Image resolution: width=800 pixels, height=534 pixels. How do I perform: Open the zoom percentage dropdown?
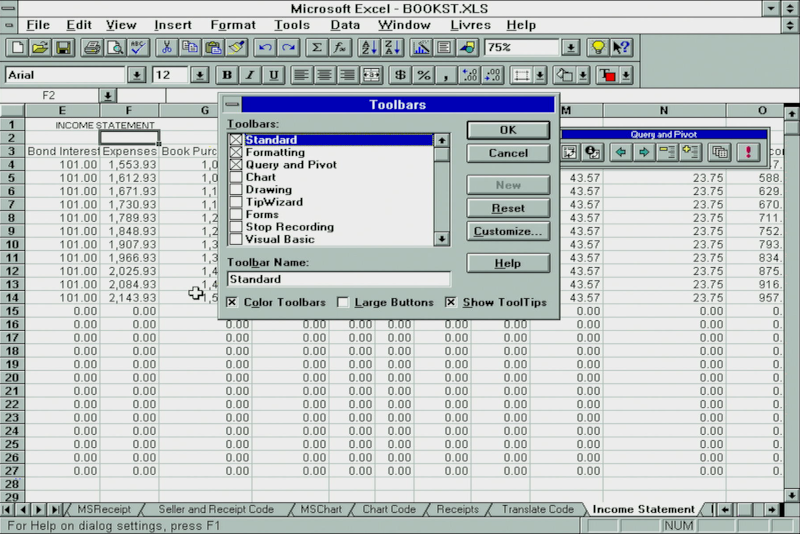point(570,47)
